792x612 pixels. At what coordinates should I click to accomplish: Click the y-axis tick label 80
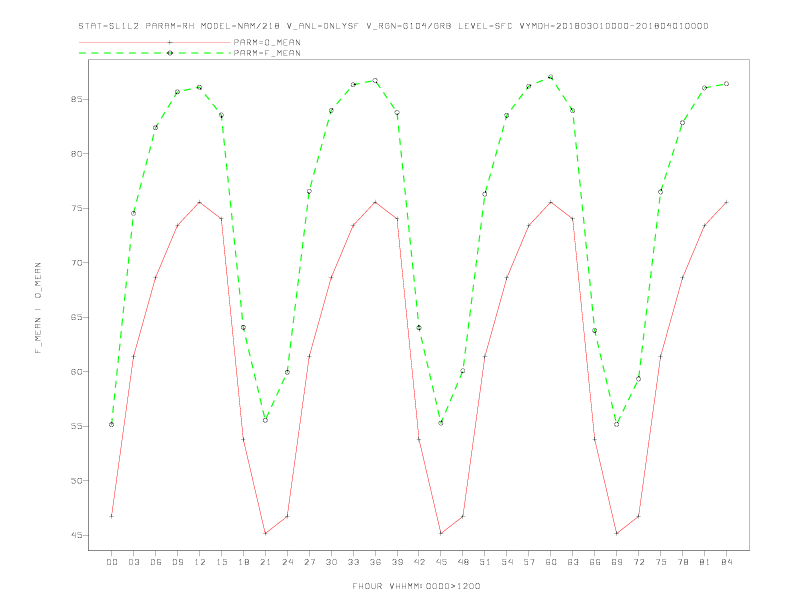(76, 154)
